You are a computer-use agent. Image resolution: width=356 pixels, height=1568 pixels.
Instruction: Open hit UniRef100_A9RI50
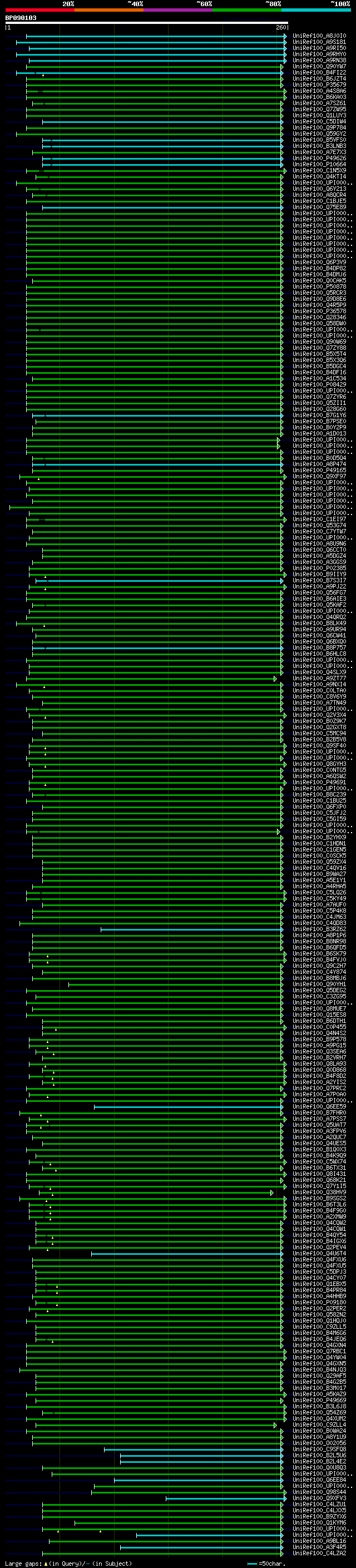click(x=319, y=48)
